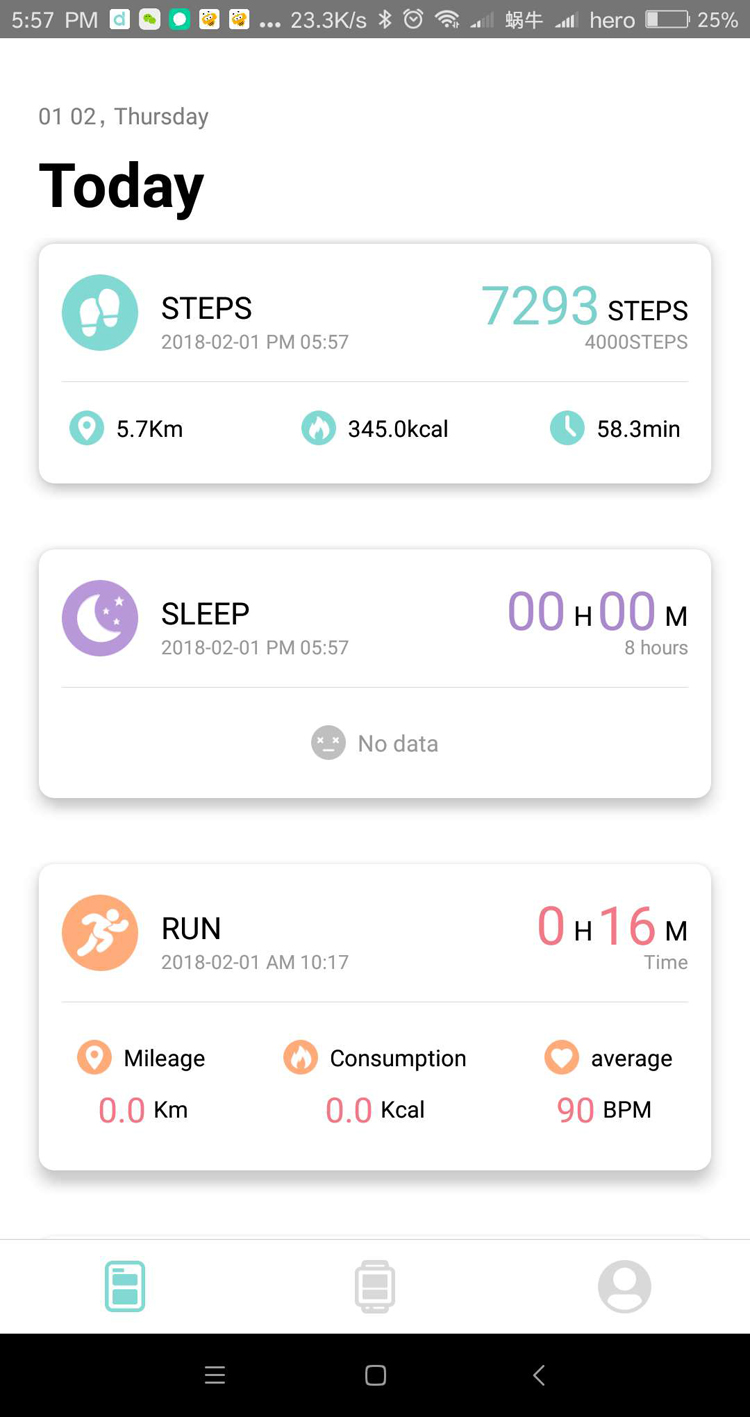Image resolution: width=750 pixels, height=1417 pixels.
Task: Tap the Android home navigation button
Action: tap(375, 1375)
